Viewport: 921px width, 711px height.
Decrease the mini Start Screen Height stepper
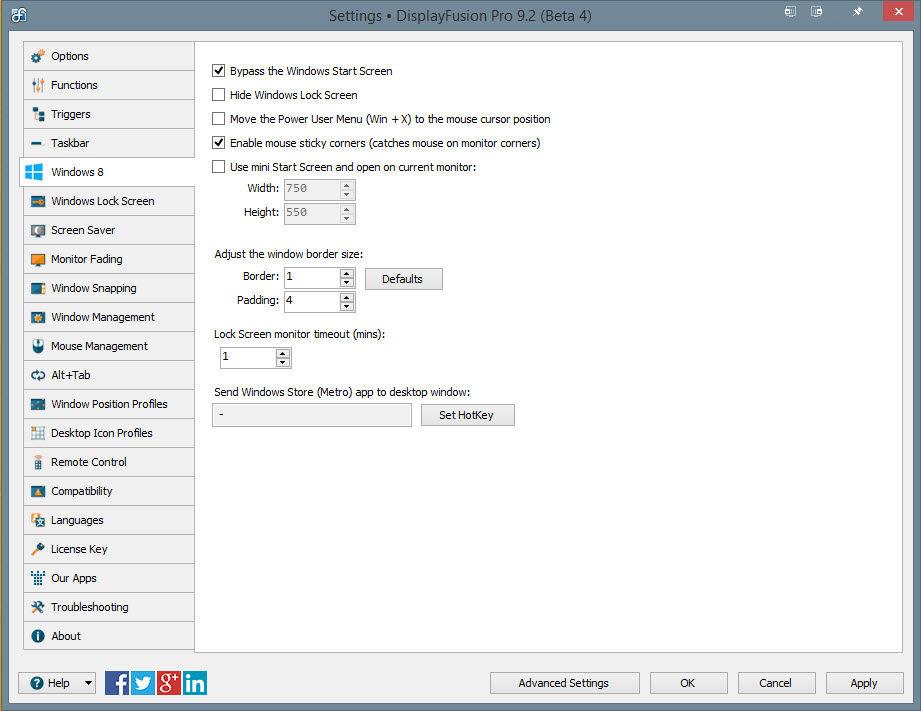pos(347,219)
